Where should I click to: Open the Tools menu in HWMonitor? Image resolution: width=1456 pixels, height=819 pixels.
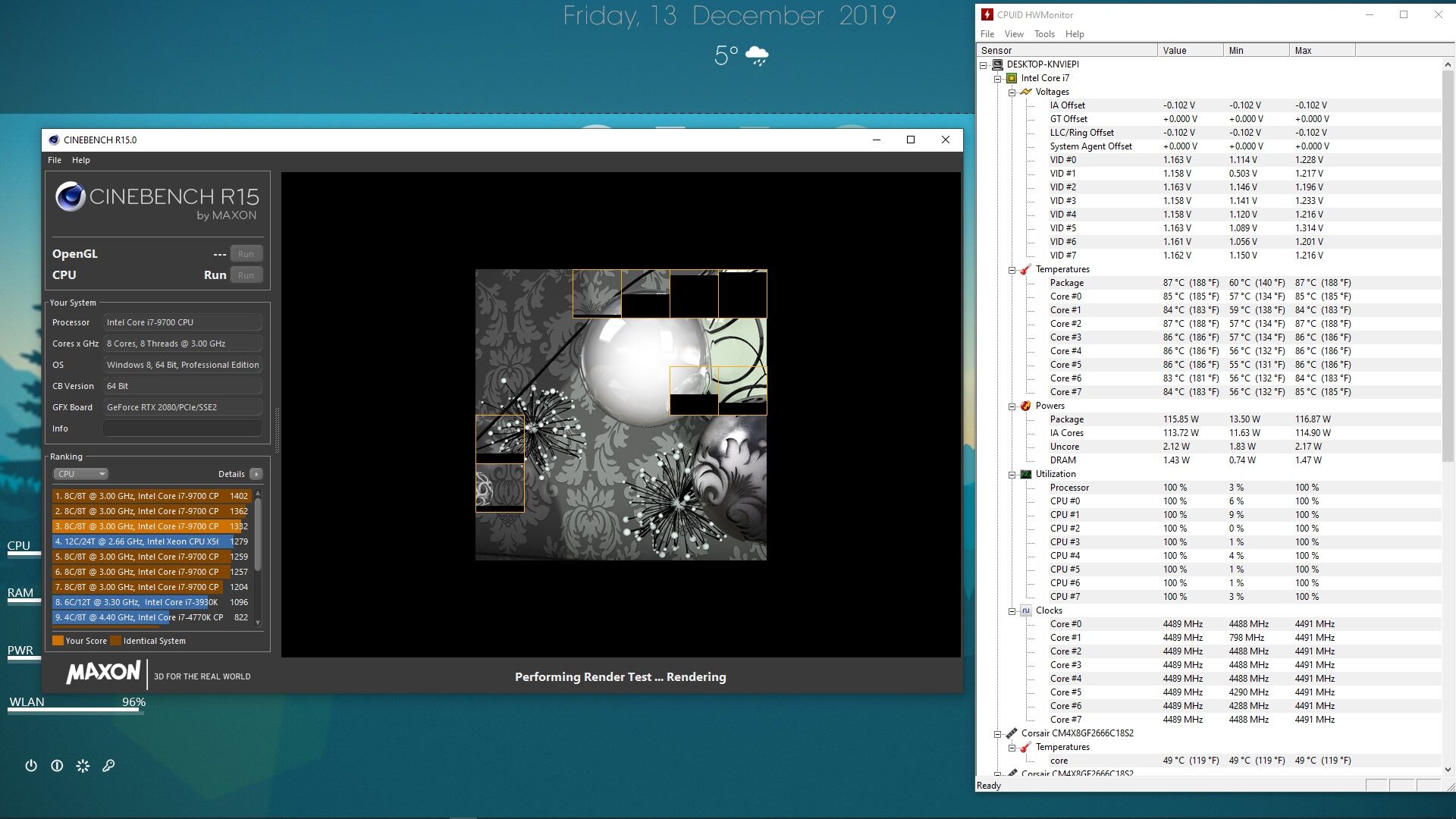coord(1043,34)
